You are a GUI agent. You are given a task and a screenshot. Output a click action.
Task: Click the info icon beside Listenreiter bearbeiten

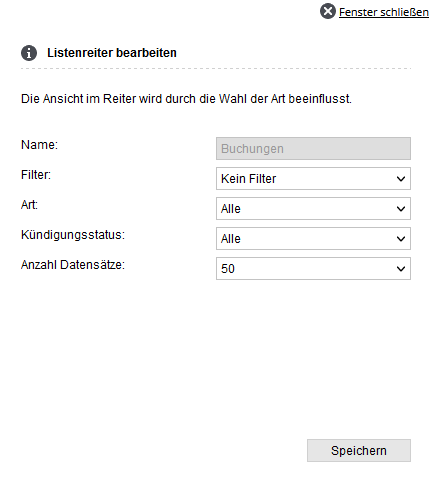[x=29, y=53]
